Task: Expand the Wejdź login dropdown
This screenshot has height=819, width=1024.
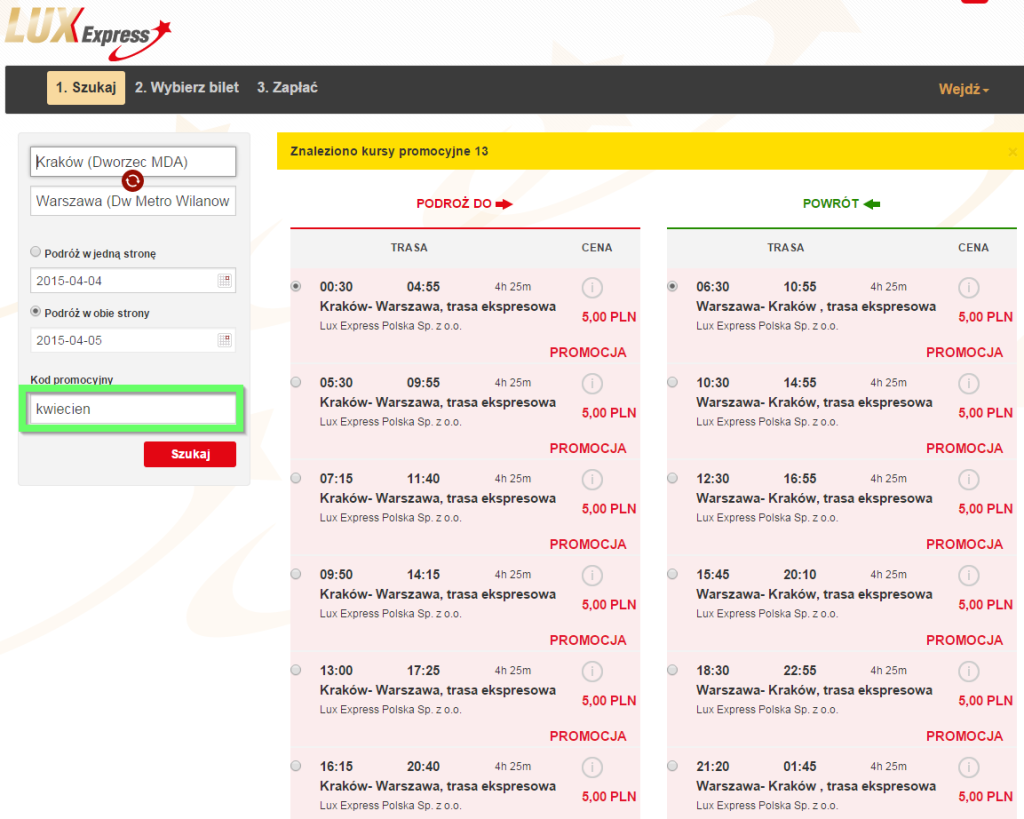Action: tap(963, 89)
